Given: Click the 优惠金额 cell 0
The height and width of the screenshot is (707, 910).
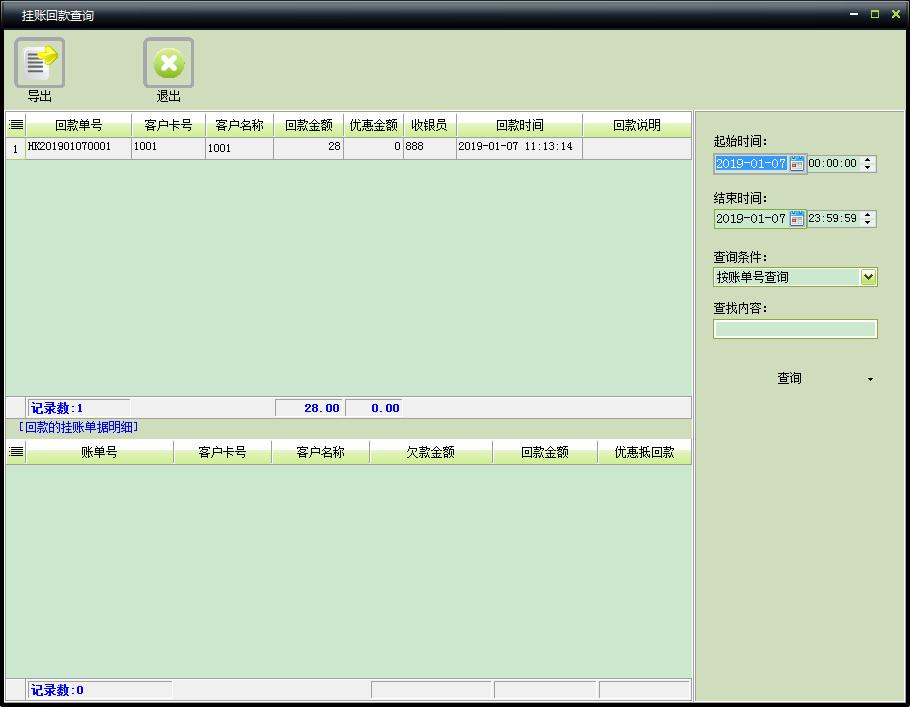Looking at the screenshot, I should tap(373, 147).
